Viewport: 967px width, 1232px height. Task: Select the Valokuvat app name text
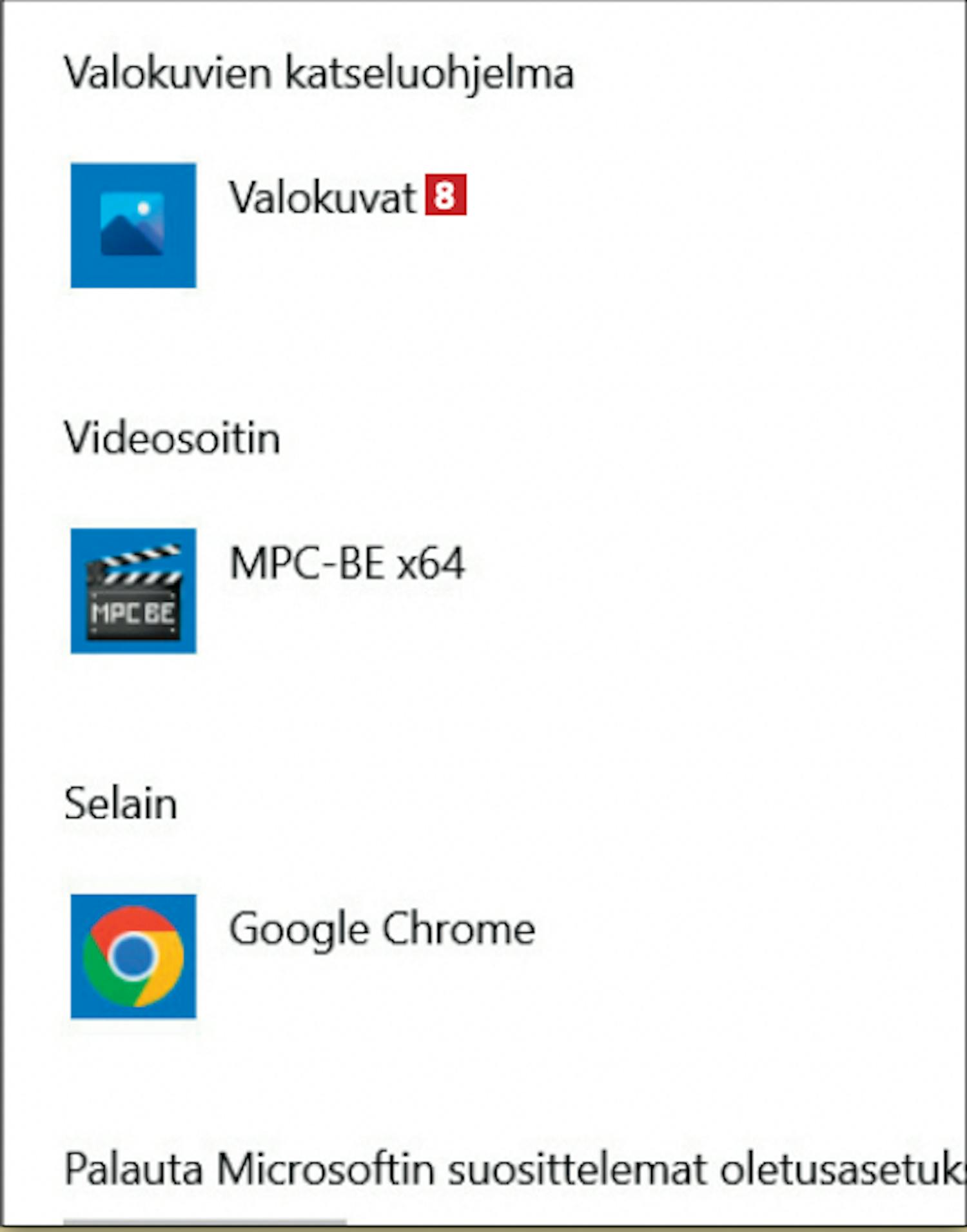tap(324, 197)
